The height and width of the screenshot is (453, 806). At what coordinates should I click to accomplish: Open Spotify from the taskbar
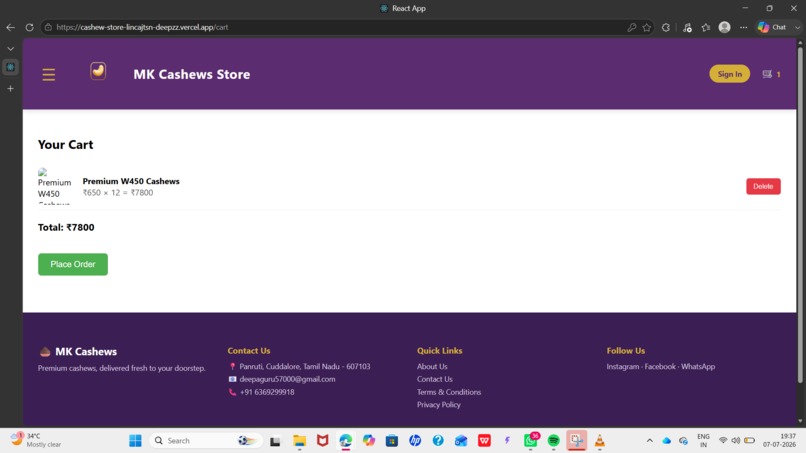[554, 441]
